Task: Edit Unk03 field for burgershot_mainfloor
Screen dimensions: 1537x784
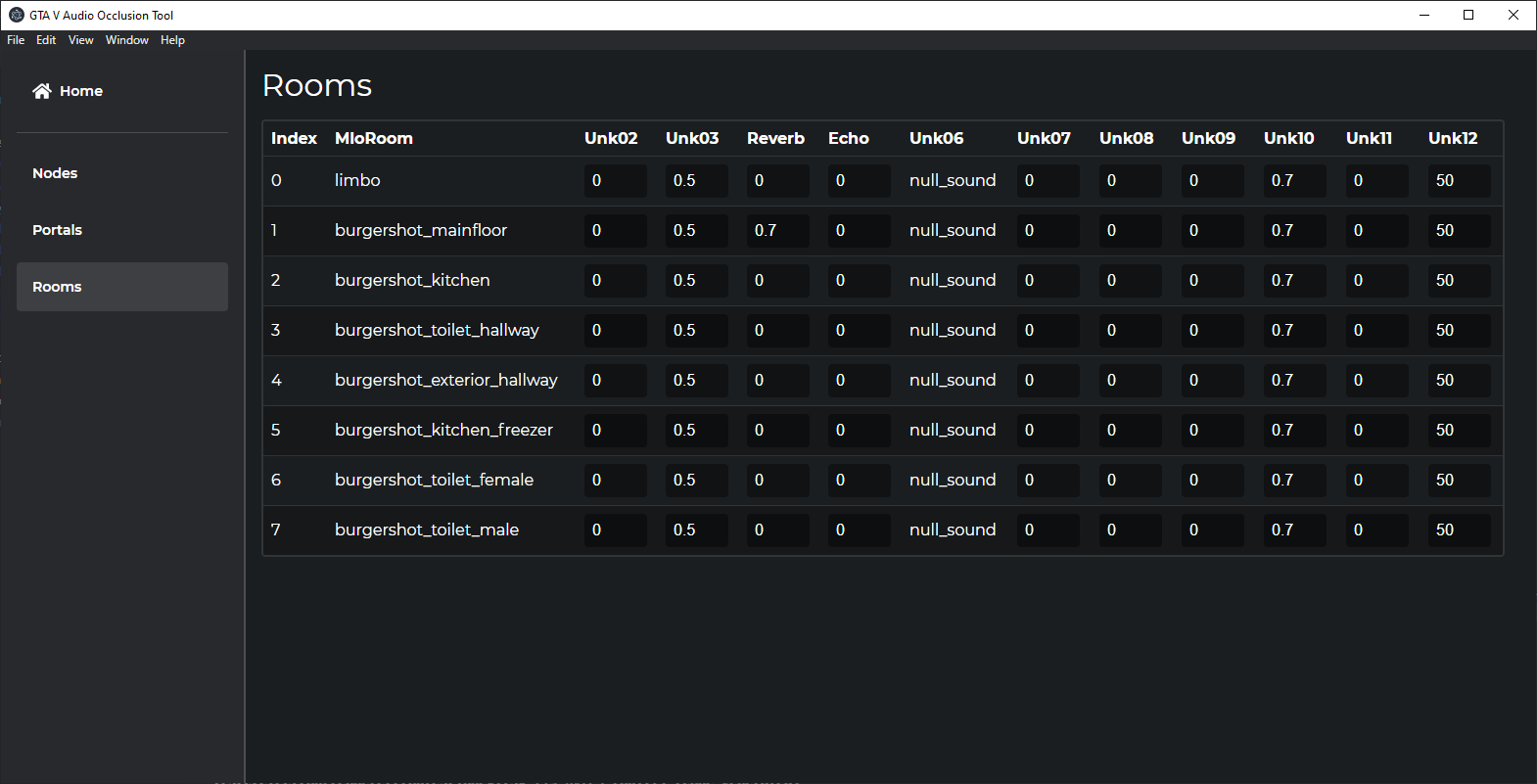Action: 696,231
